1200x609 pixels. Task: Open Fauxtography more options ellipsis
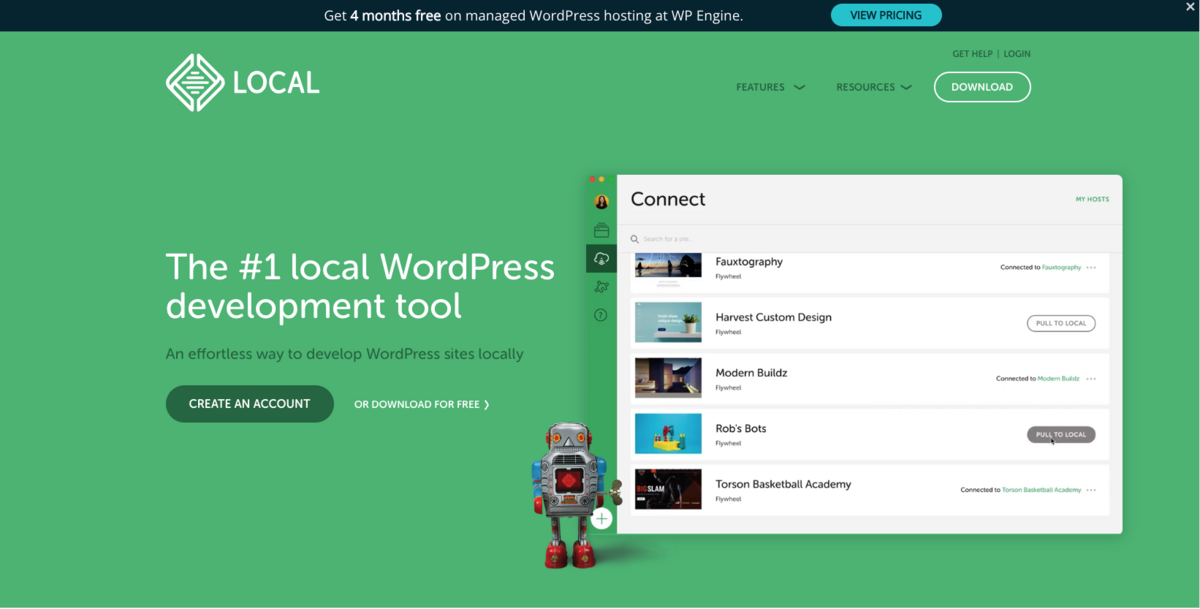click(1091, 268)
